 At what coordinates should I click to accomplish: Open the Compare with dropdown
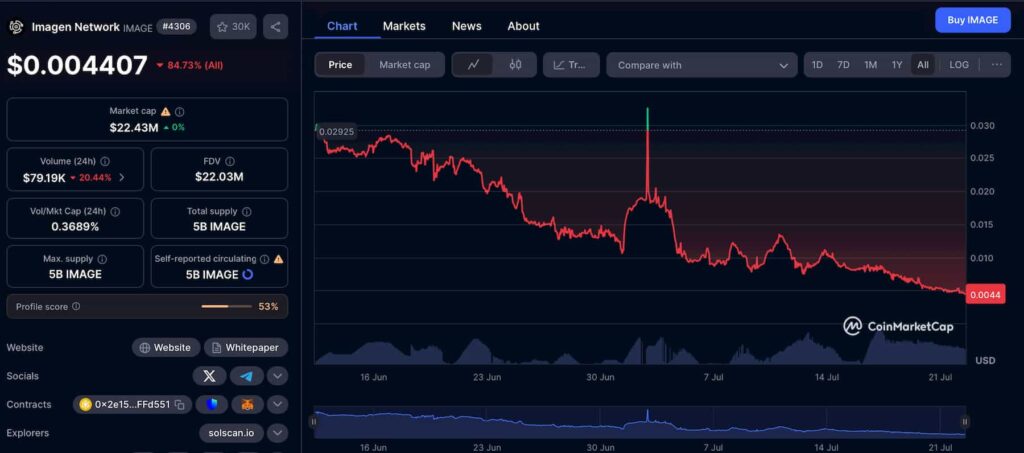[x=702, y=65]
